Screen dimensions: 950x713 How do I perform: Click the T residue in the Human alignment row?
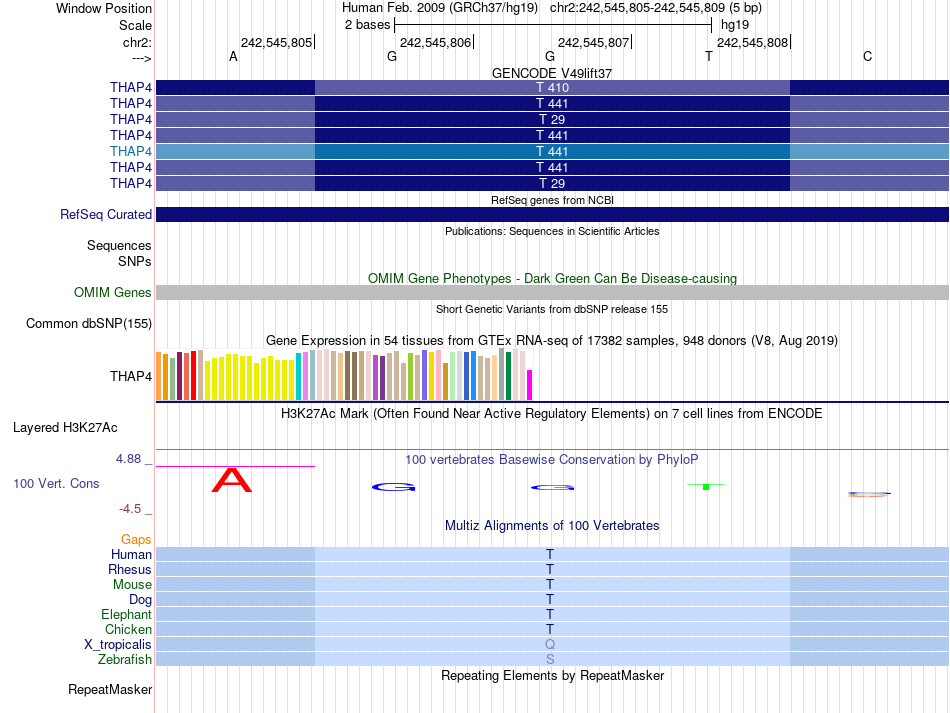coord(550,554)
